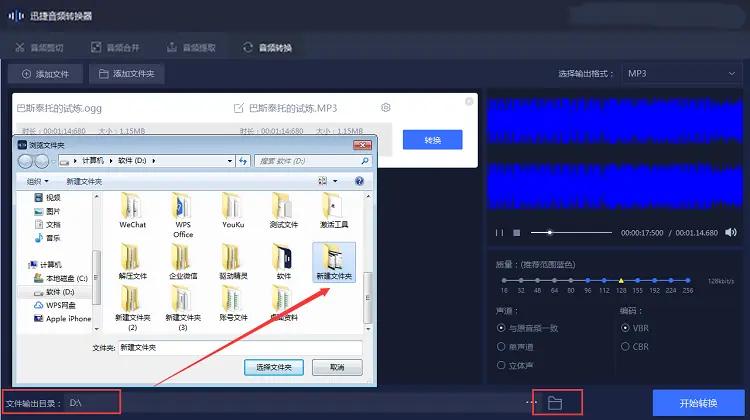Open dialog help with the question icon
Image resolution: width=750 pixels, height=420 pixels.
click(x=359, y=181)
